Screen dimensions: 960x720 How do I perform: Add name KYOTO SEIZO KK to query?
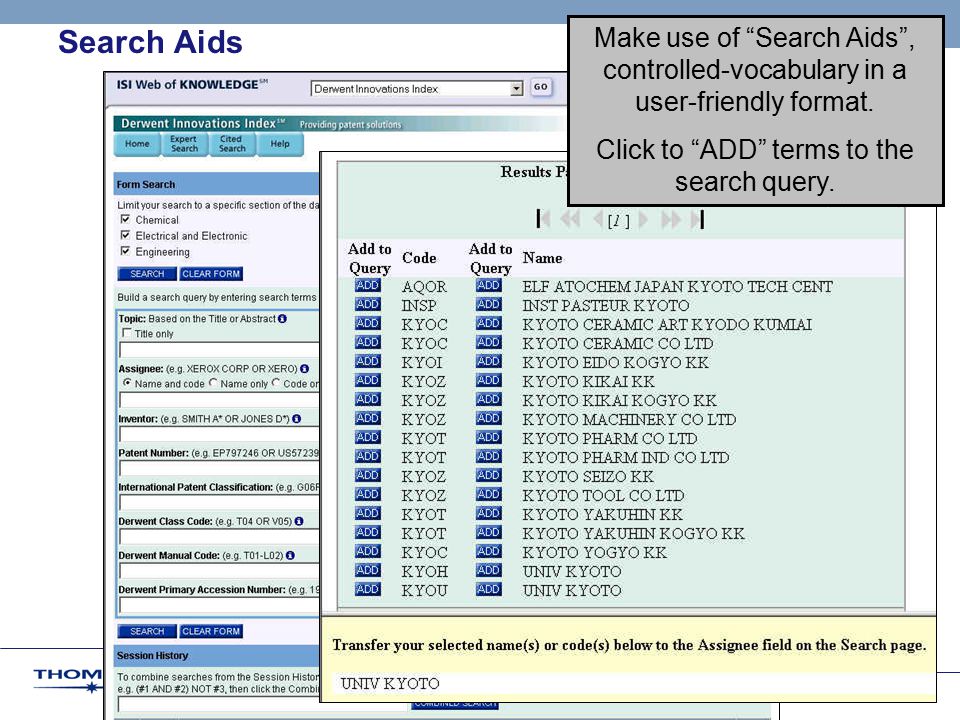[x=489, y=475]
